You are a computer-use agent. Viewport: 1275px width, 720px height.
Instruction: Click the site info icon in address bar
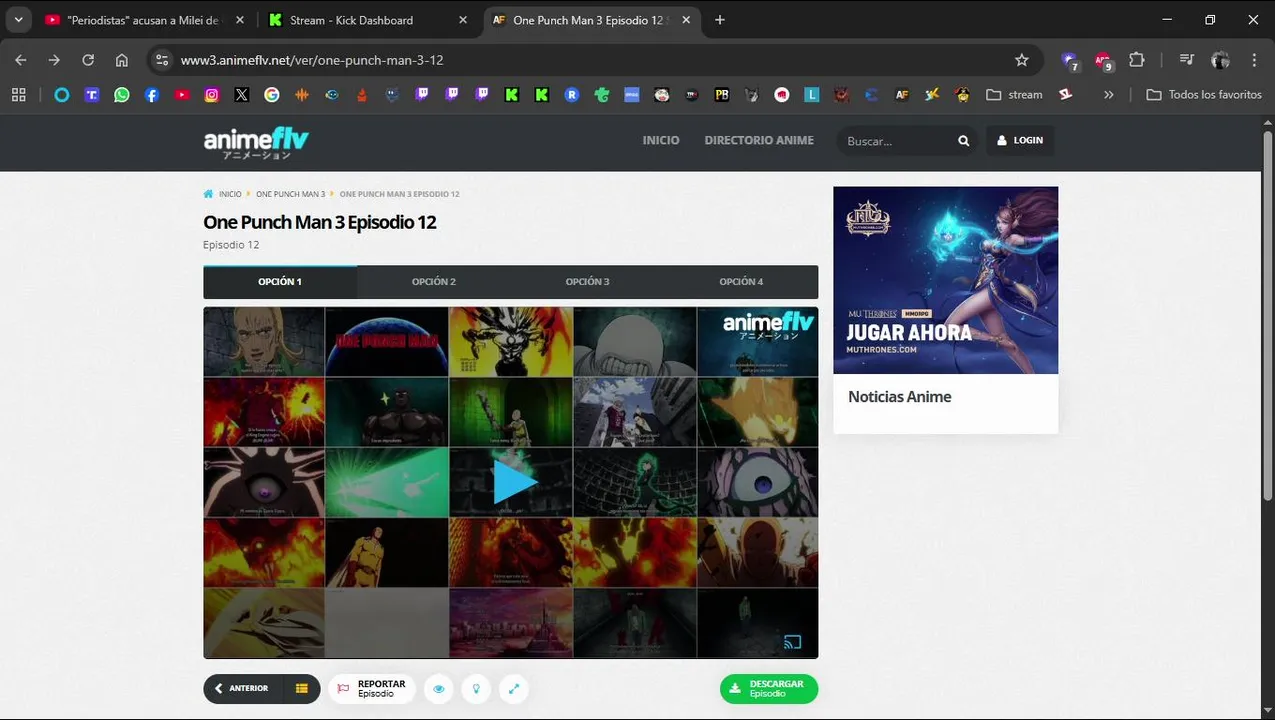click(162, 60)
